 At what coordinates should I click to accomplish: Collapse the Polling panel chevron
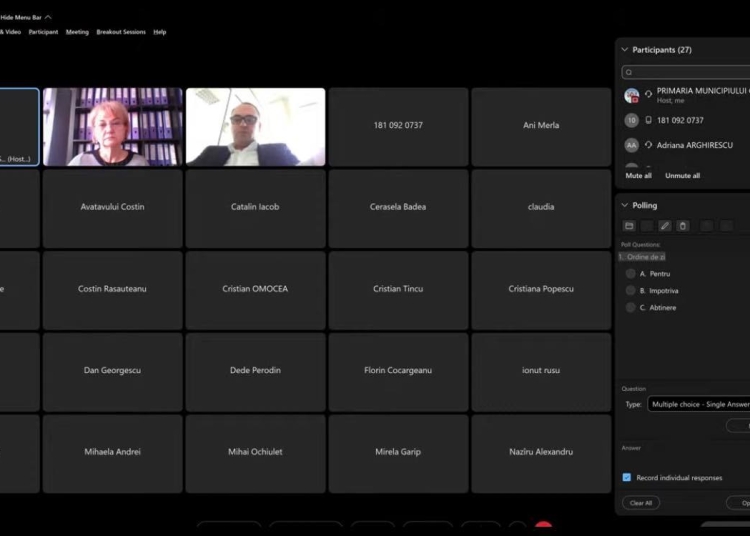tap(624, 205)
